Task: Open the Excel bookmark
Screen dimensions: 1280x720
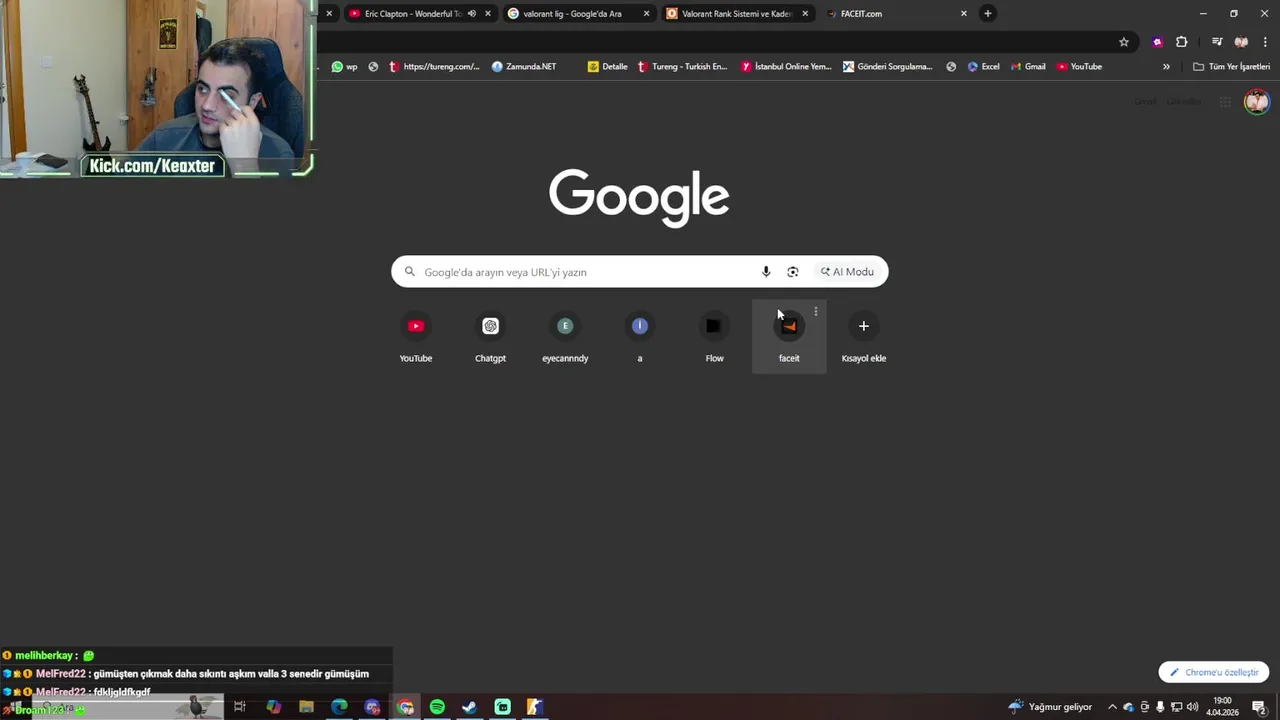Action: pyautogui.click(x=984, y=67)
